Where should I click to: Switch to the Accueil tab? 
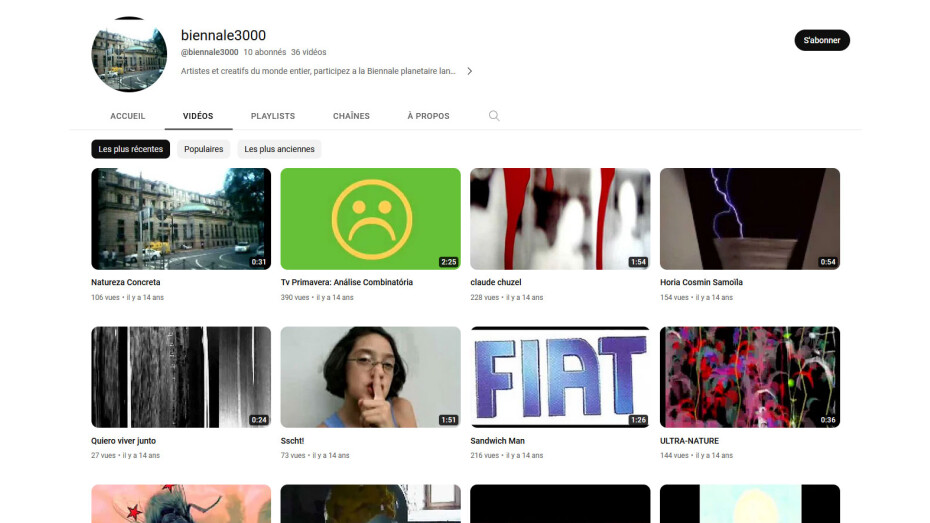point(128,116)
